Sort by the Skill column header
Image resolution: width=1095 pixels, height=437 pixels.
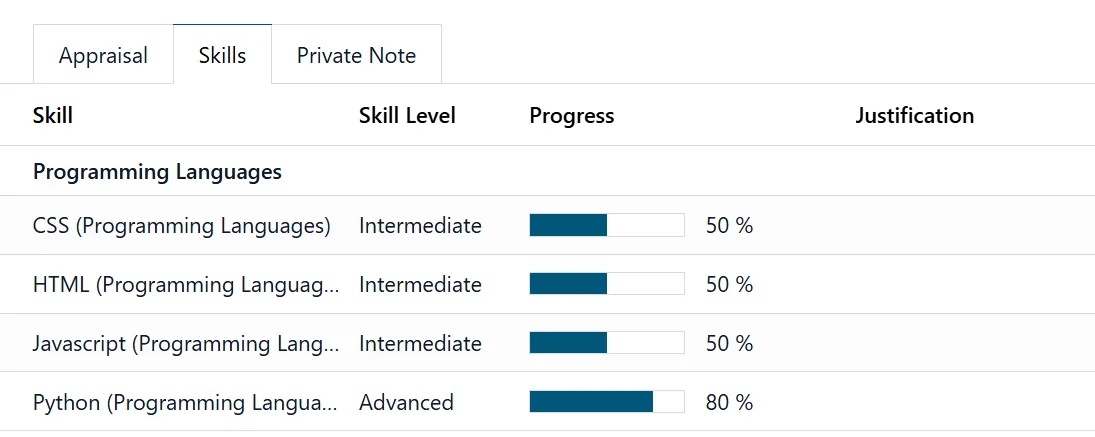click(x=53, y=116)
